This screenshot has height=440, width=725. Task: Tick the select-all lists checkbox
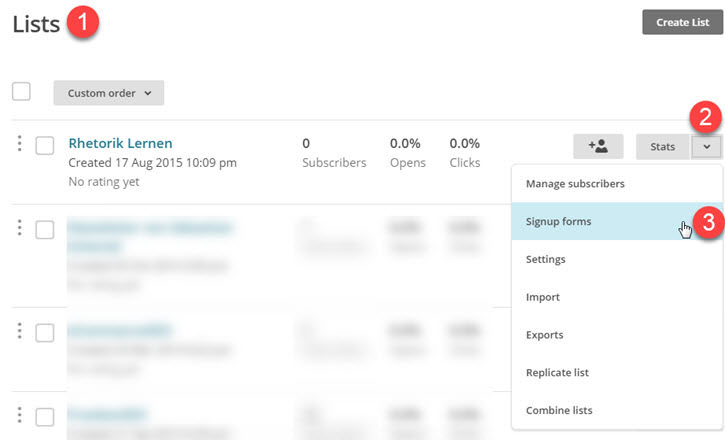[22, 92]
